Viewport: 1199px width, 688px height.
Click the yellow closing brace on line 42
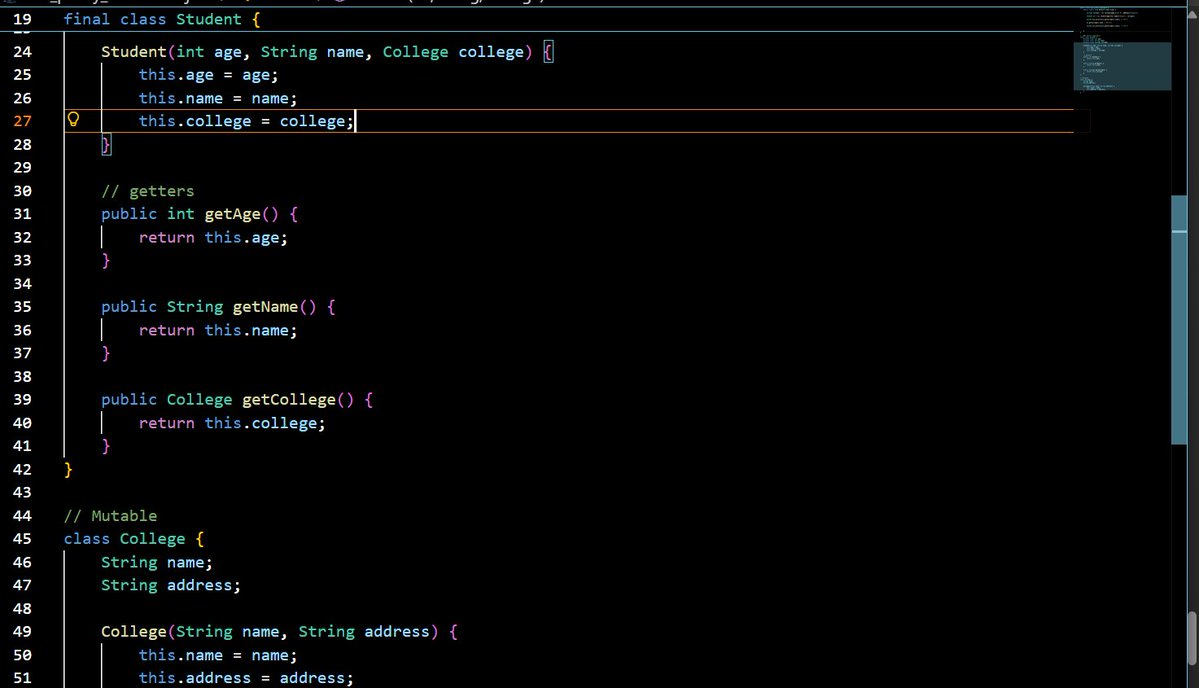[x=68, y=469]
